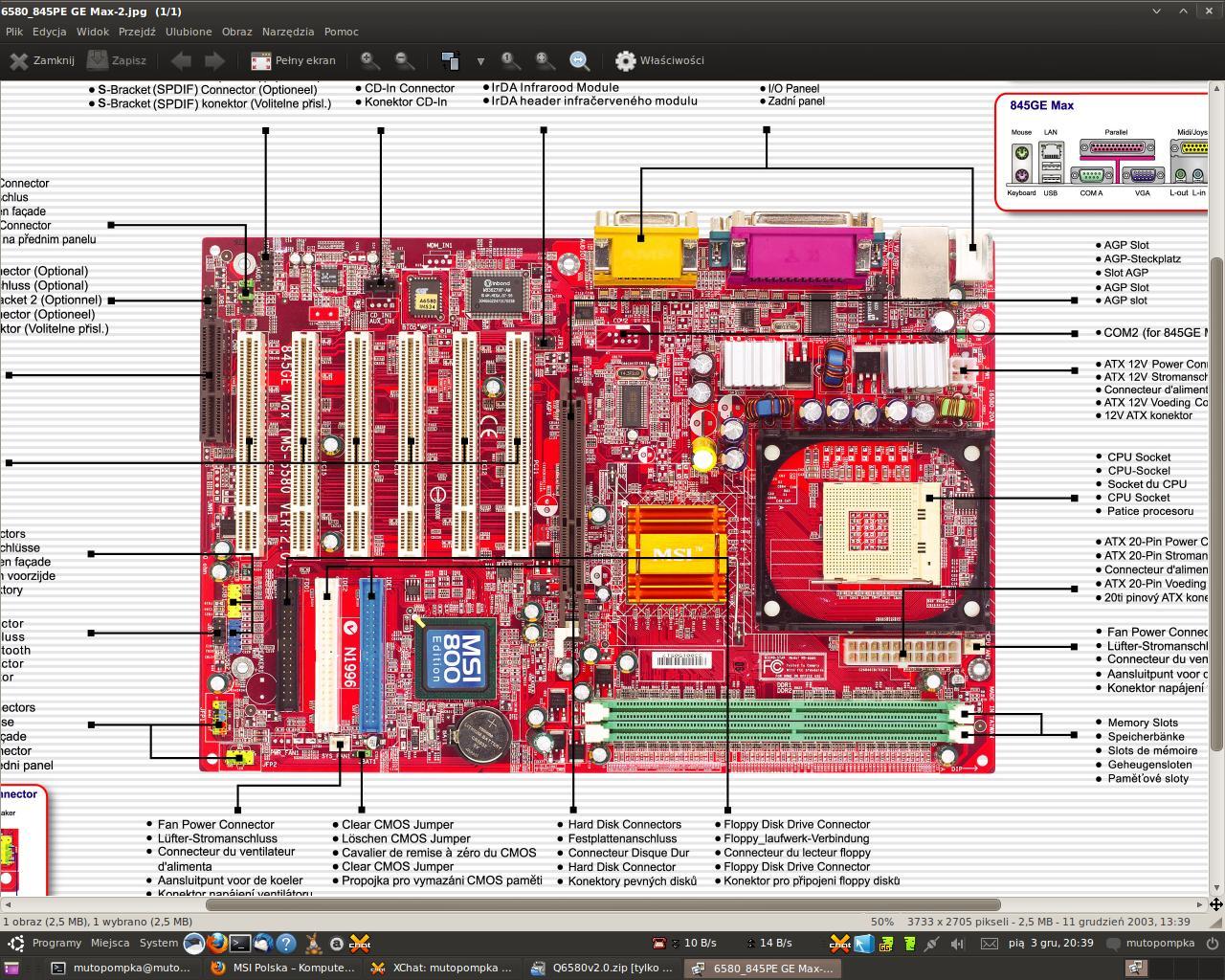Zoom out with the minus magnifier icon
The image size is (1225, 980).
[405, 60]
